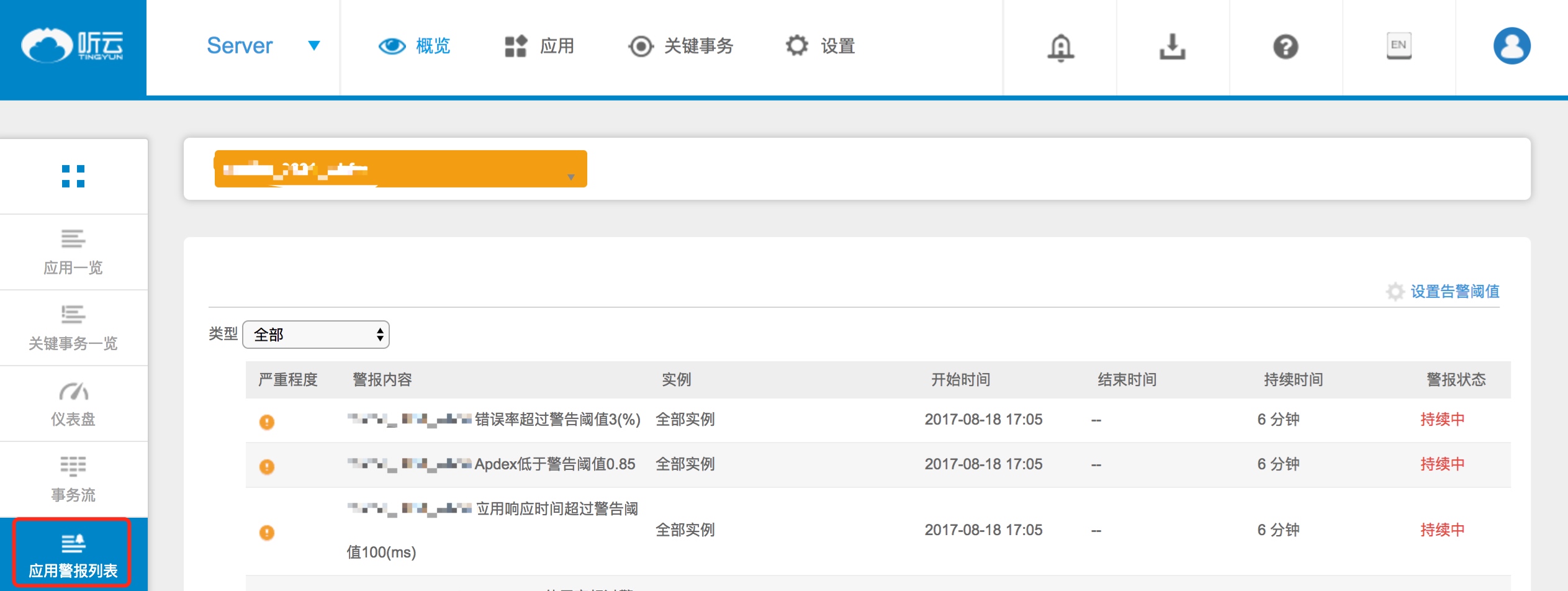1568x591 pixels.
Task: Open the 类型 全部 dropdown
Action: pyautogui.click(x=316, y=335)
